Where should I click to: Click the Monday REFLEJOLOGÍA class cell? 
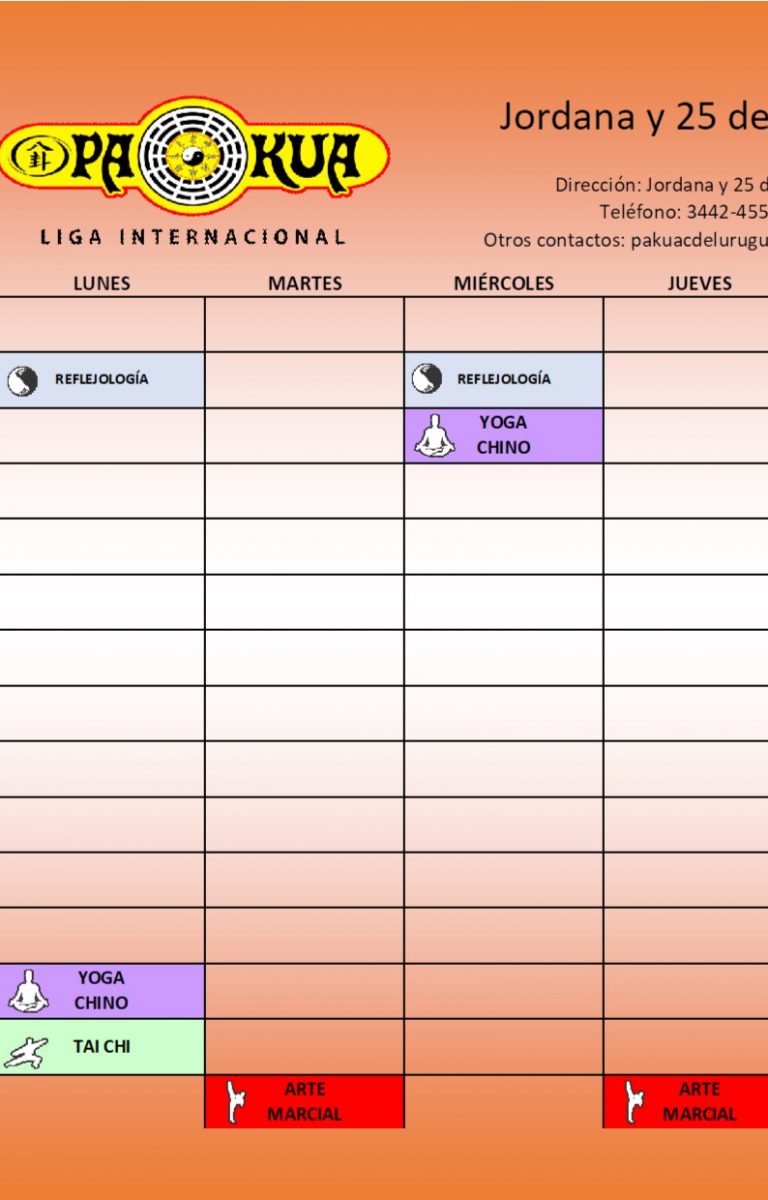[102, 380]
